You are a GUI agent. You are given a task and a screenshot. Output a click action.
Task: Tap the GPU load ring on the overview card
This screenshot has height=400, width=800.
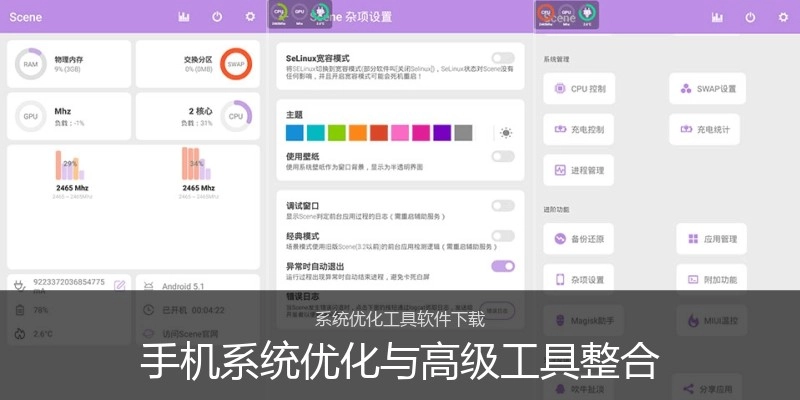pos(30,116)
